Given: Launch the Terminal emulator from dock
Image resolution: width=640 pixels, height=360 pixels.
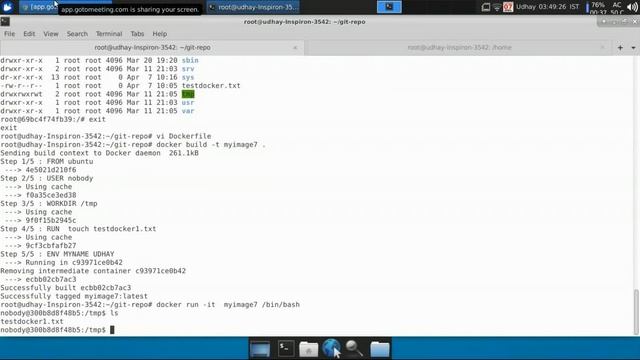Looking at the screenshot, I should click(286, 349).
